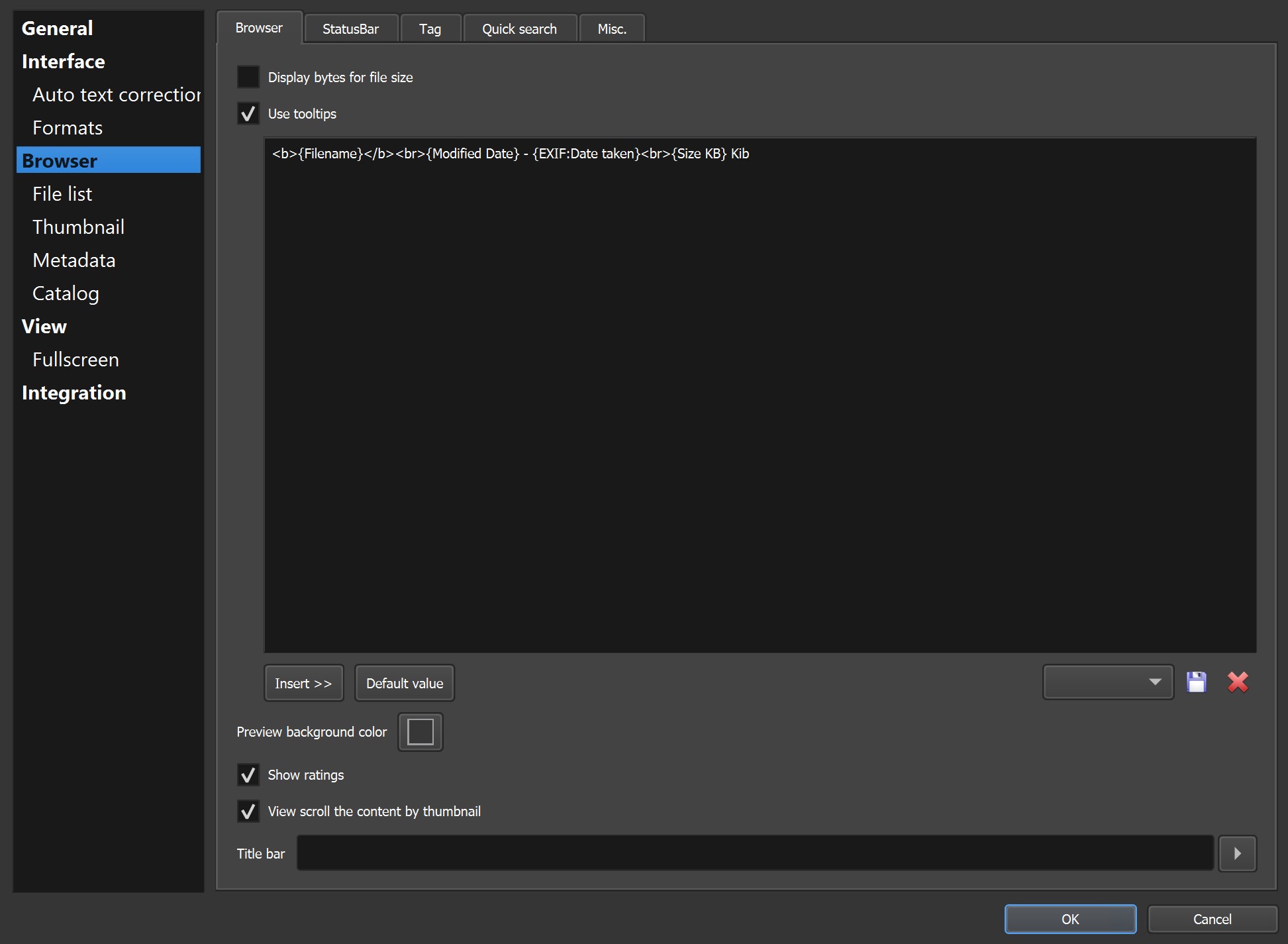Click inside the Title bar text field
The width and height of the screenshot is (1288, 944).
[x=755, y=853]
